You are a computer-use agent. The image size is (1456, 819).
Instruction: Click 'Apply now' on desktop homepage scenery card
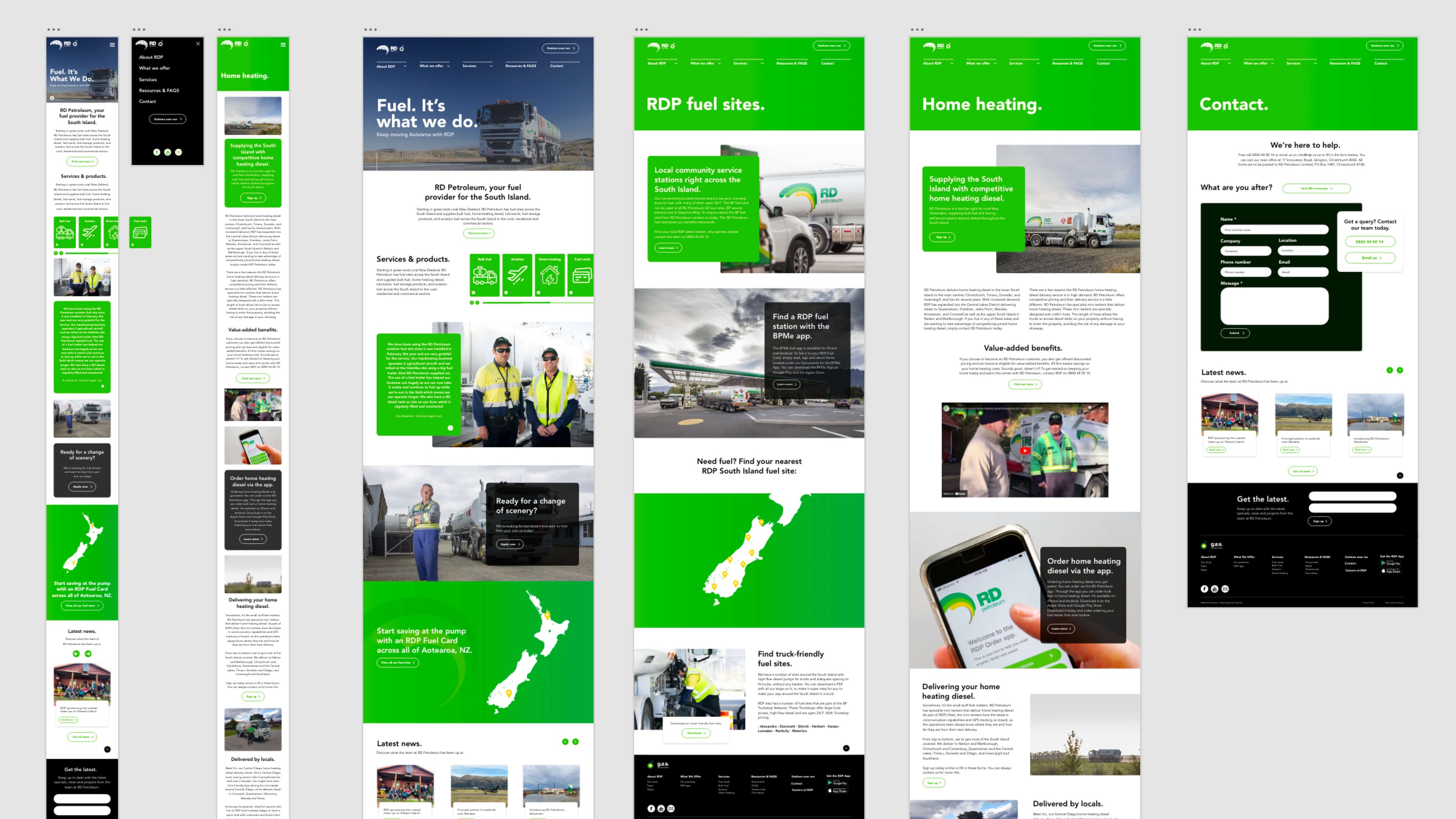pos(509,544)
